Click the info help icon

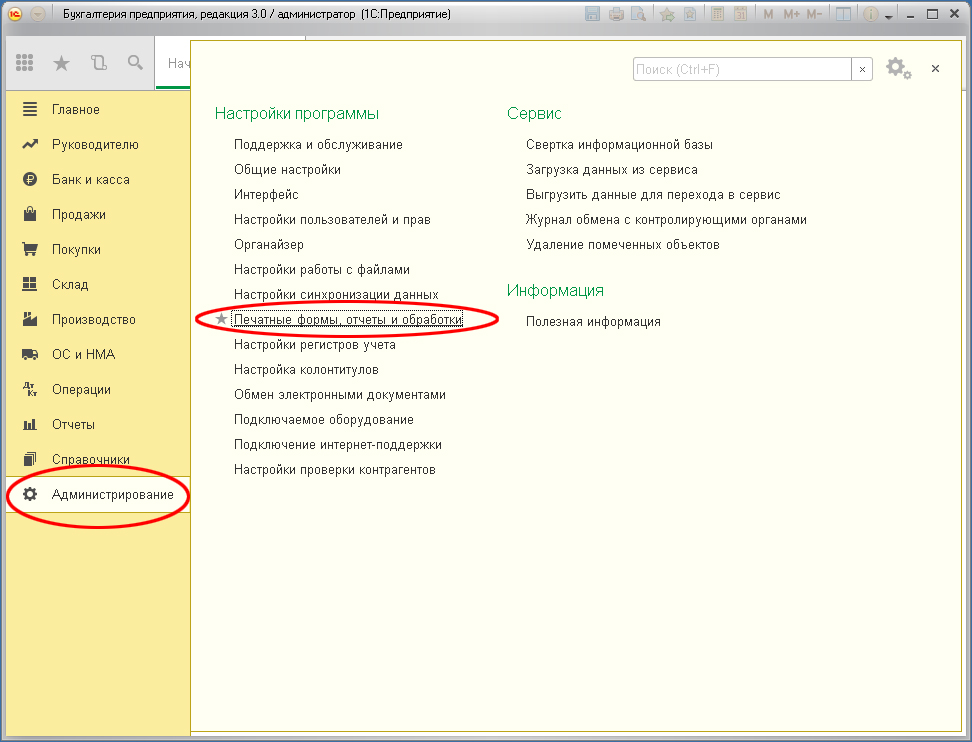[x=871, y=14]
